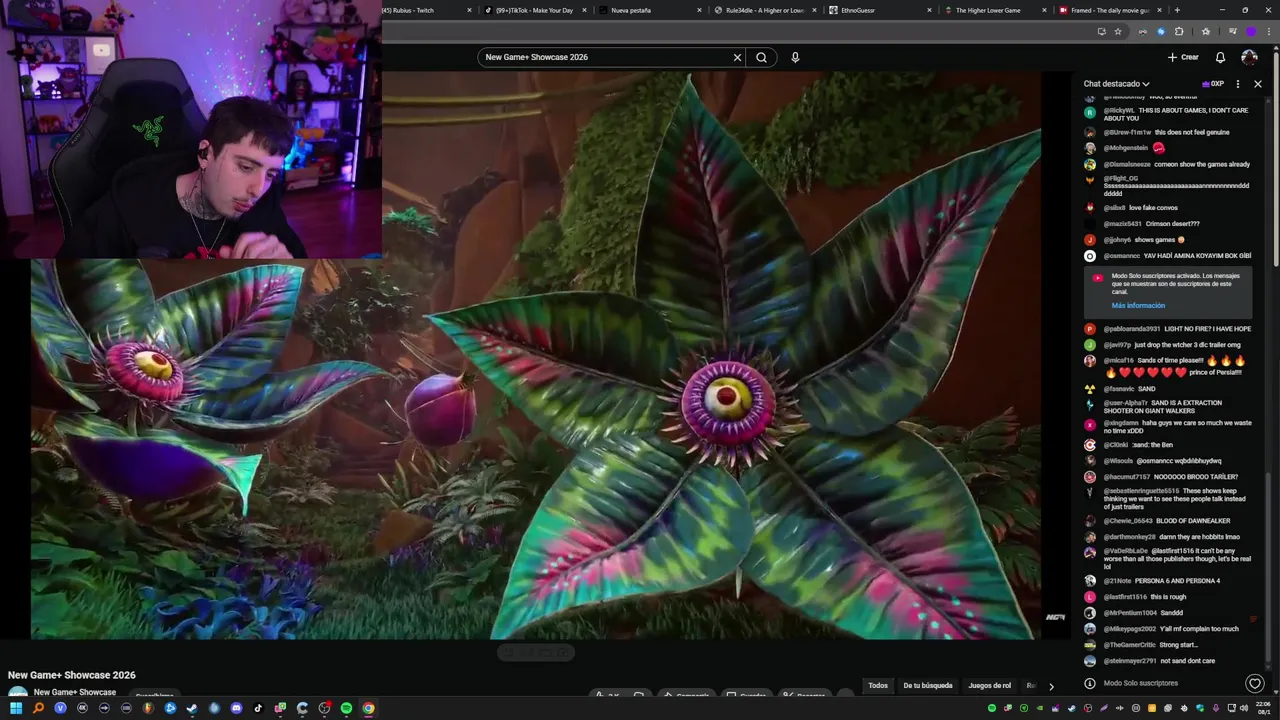Open live chat three-dot options menu
1280x720 pixels.
[1238, 84]
